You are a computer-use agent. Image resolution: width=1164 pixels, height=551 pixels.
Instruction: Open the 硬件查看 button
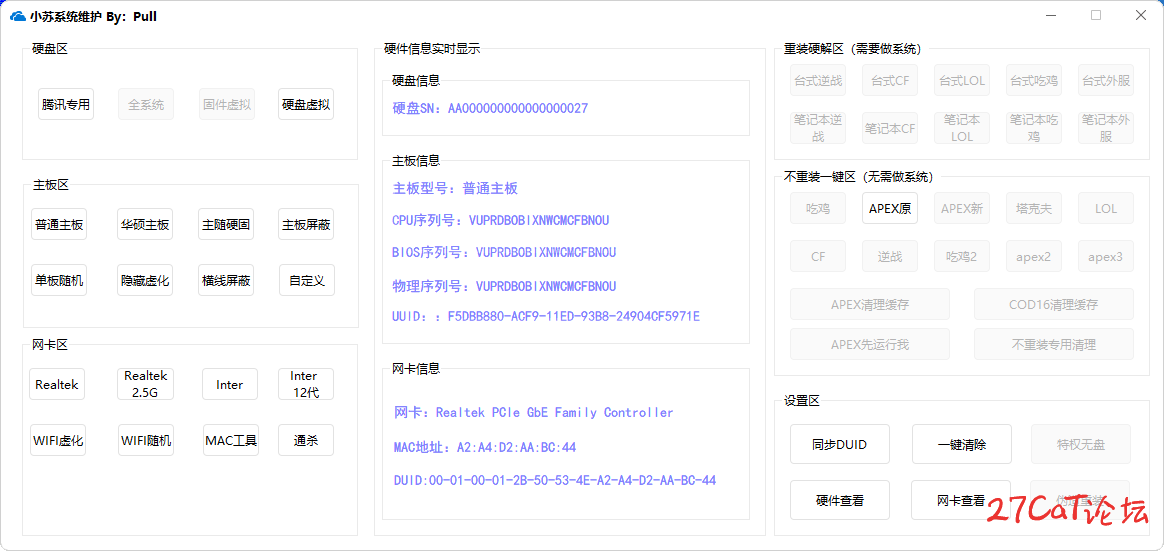tap(840, 501)
